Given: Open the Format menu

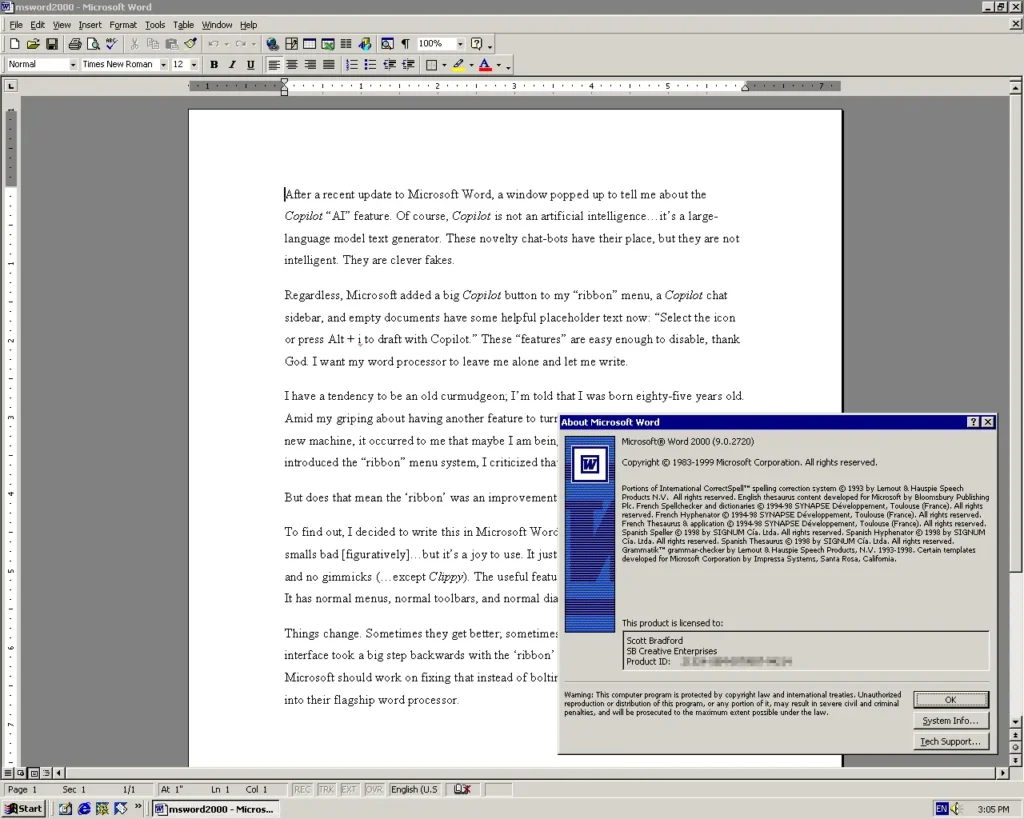Looking at the screenshot, I should [123, 25].
